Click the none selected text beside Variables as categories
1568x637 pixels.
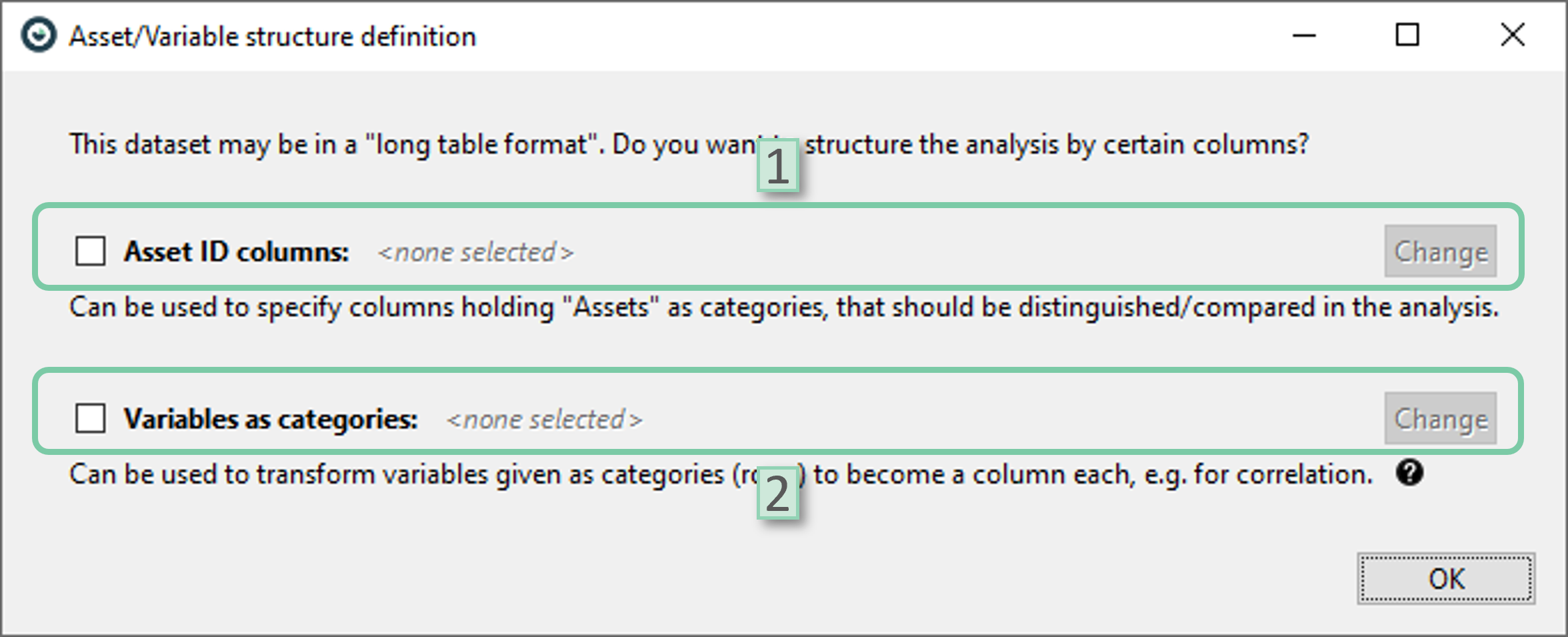coord(545,420)
